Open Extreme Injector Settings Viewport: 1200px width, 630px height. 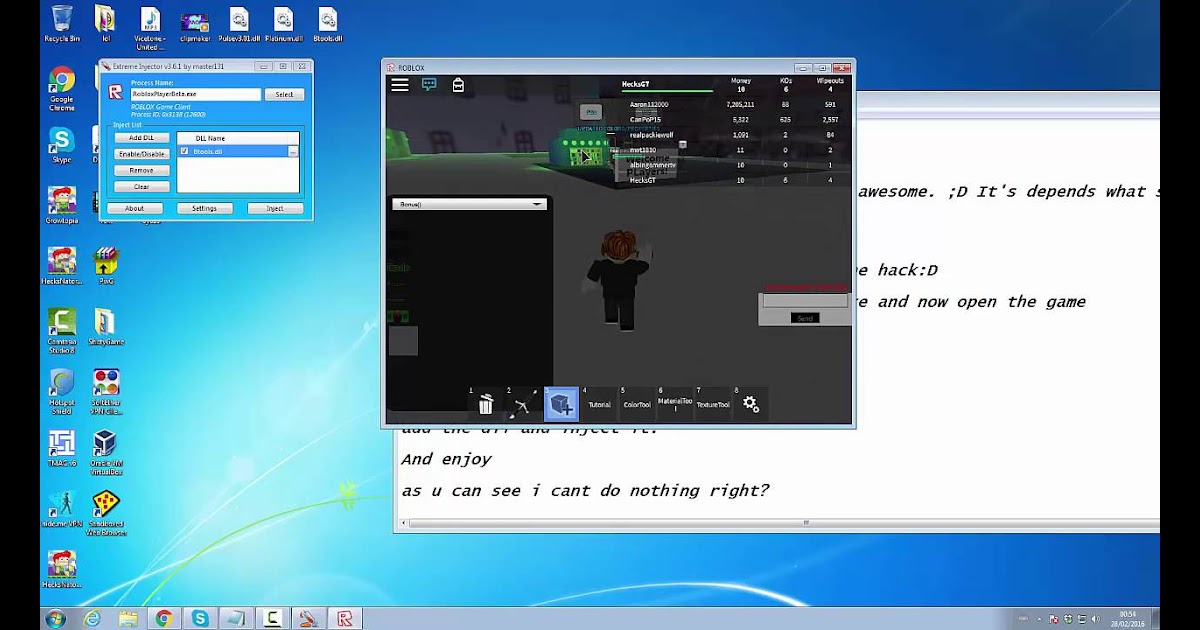204,208
